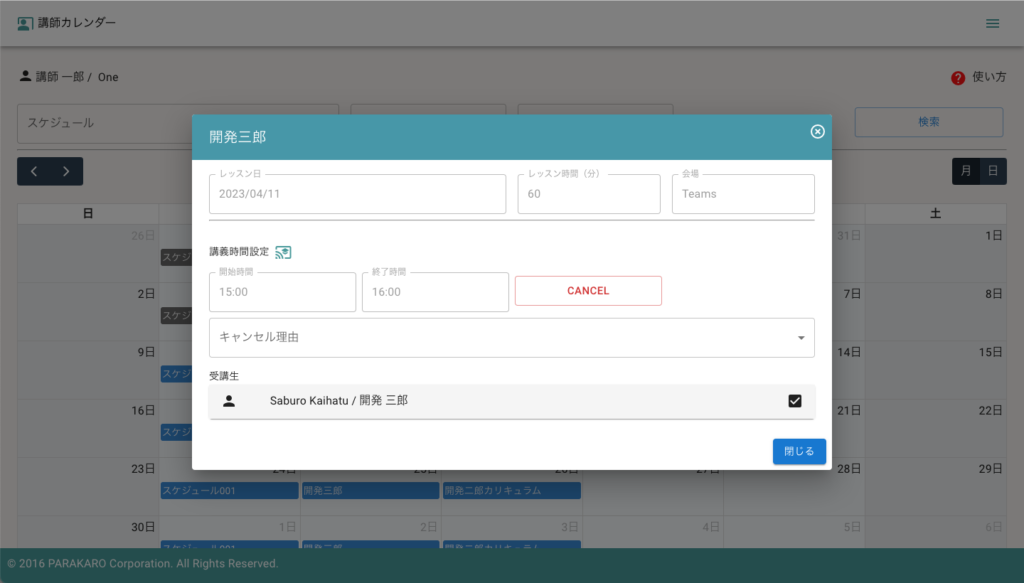Click the instructor person icon beside 講師 一郎
This screenshot has width=1024, height=583.
[25, 76]
